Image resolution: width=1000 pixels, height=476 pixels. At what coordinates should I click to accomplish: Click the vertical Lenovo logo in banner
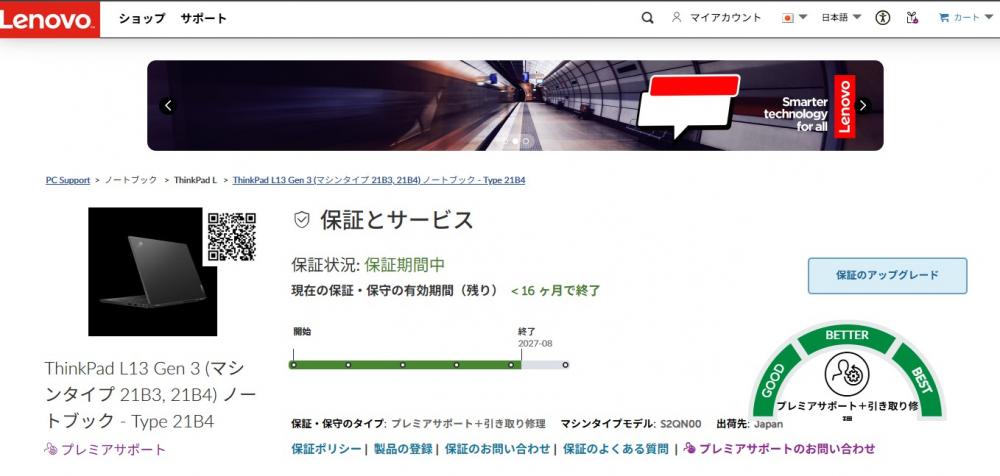844,106
